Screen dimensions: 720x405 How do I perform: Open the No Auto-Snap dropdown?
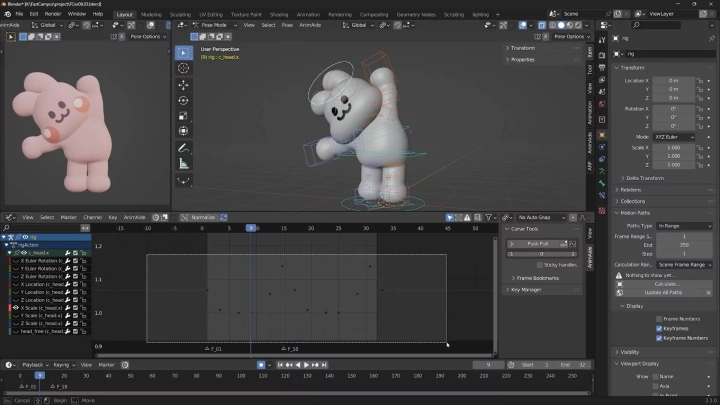[x=541, y=218]
